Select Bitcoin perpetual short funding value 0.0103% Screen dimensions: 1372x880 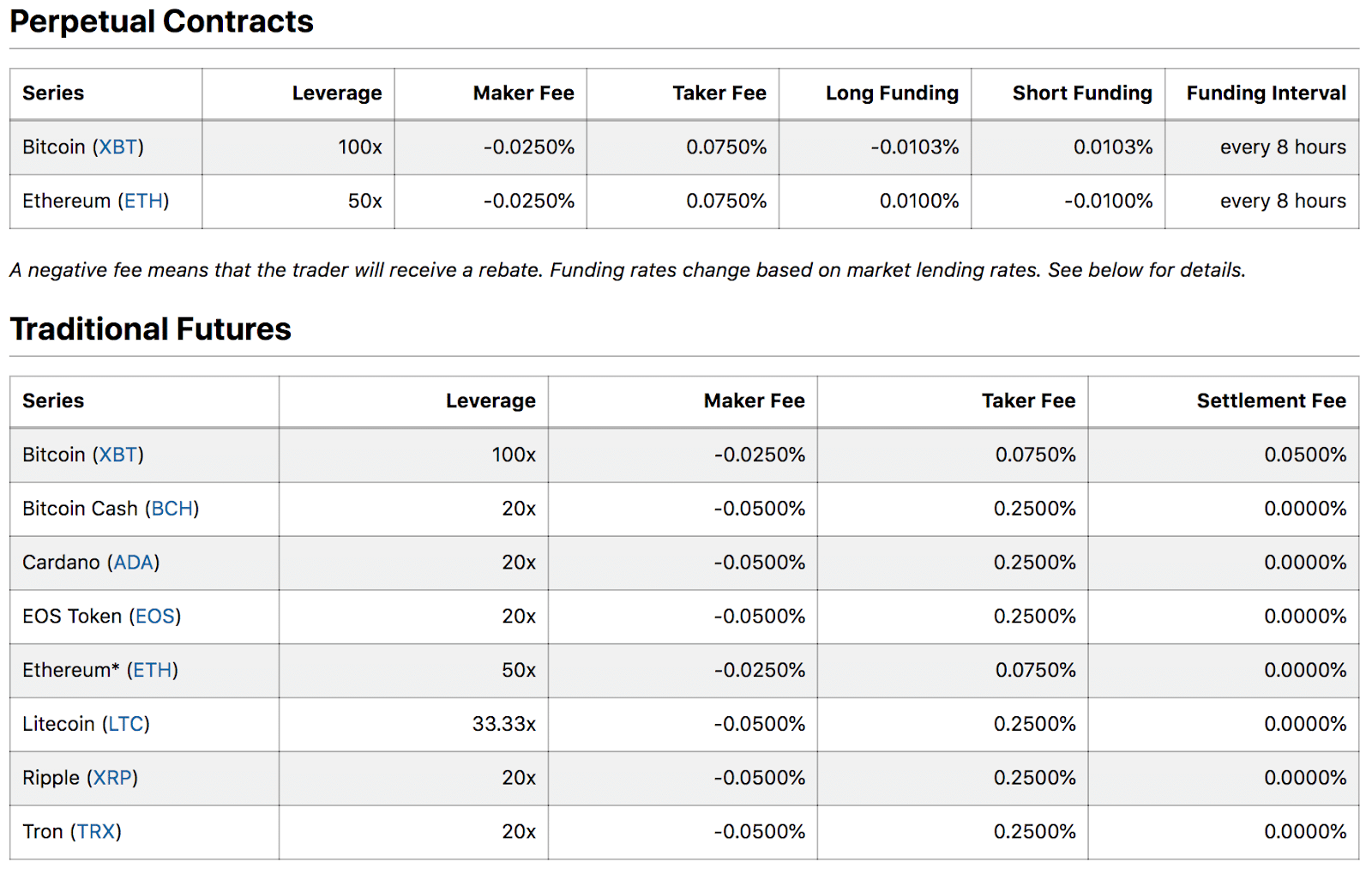point(1113,148)
